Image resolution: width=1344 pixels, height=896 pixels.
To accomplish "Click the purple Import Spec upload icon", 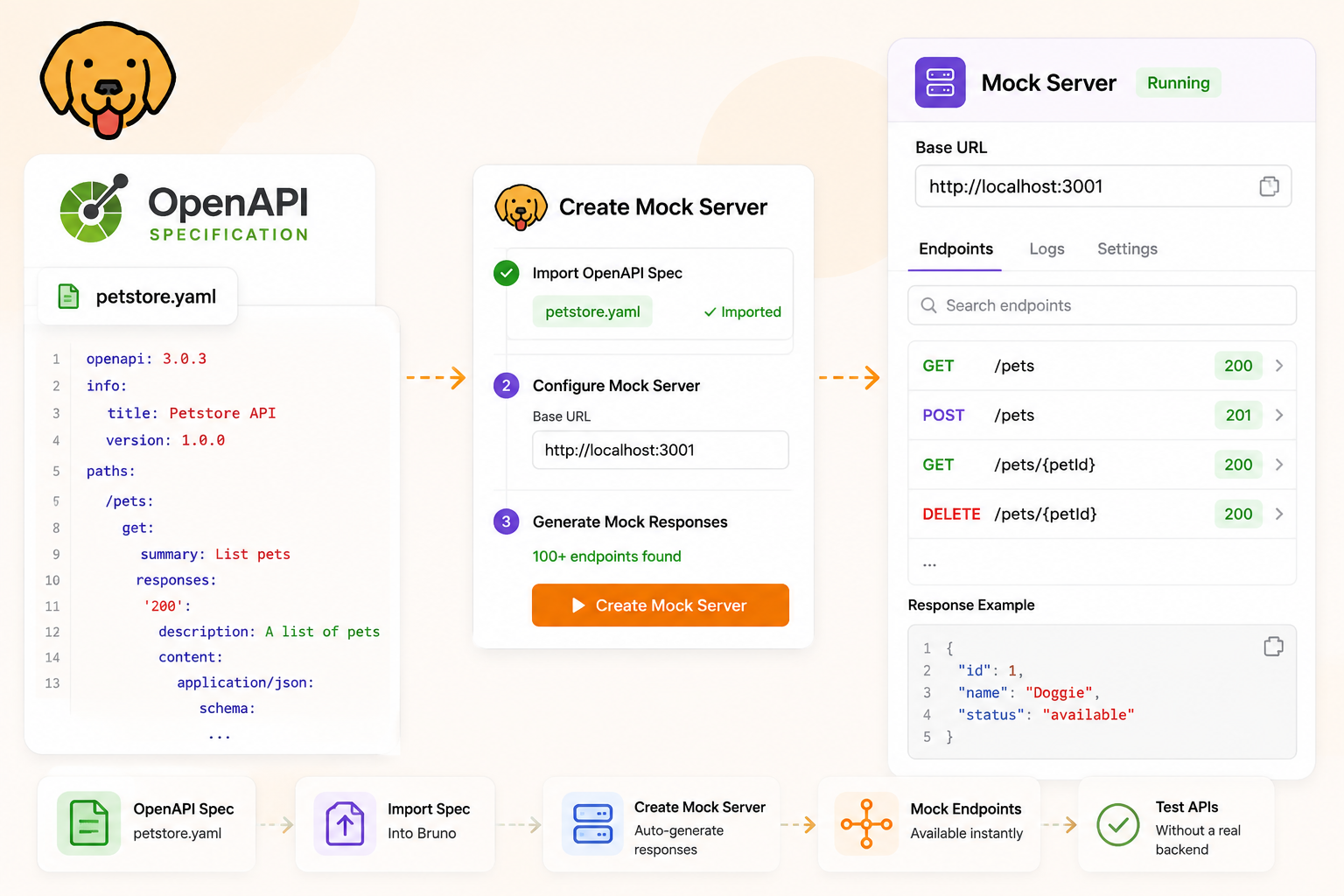I will point(345,823).
